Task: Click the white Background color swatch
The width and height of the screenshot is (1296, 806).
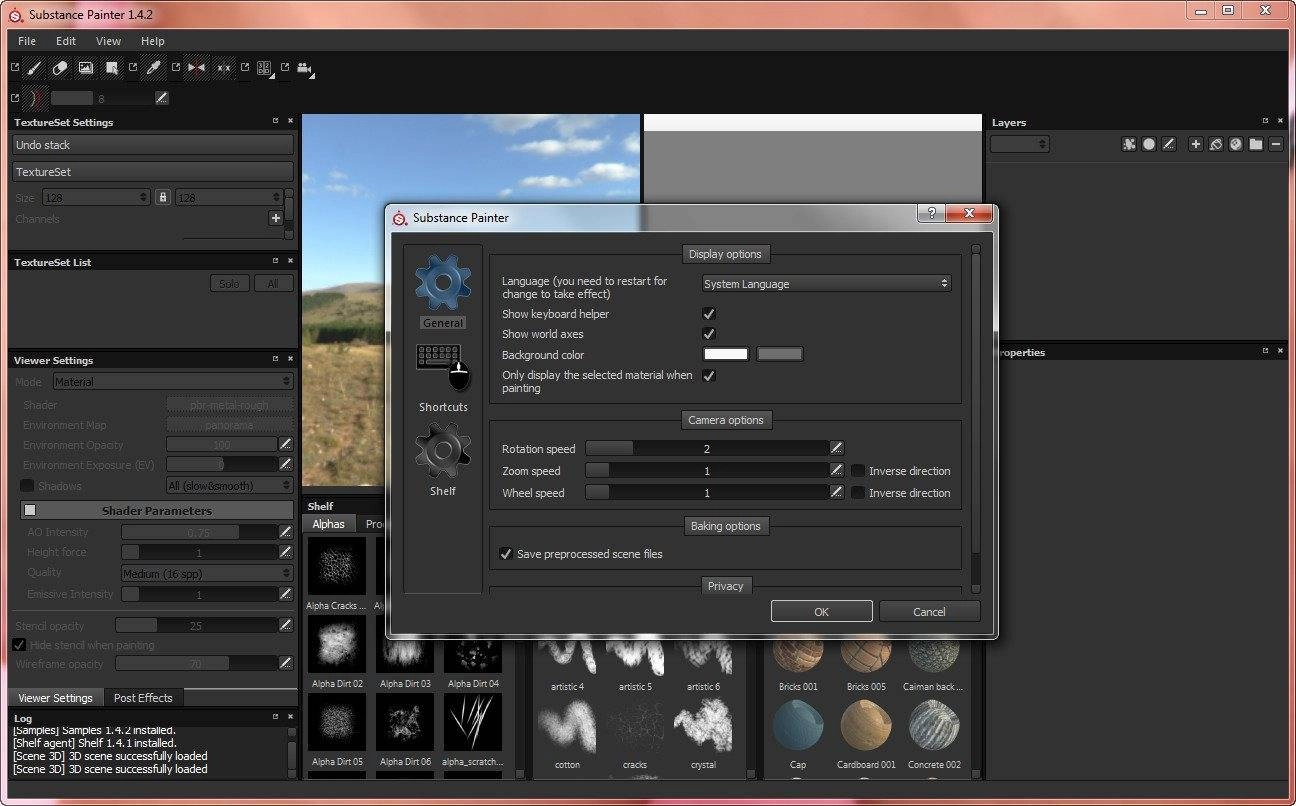Action: tap(726, 354)
